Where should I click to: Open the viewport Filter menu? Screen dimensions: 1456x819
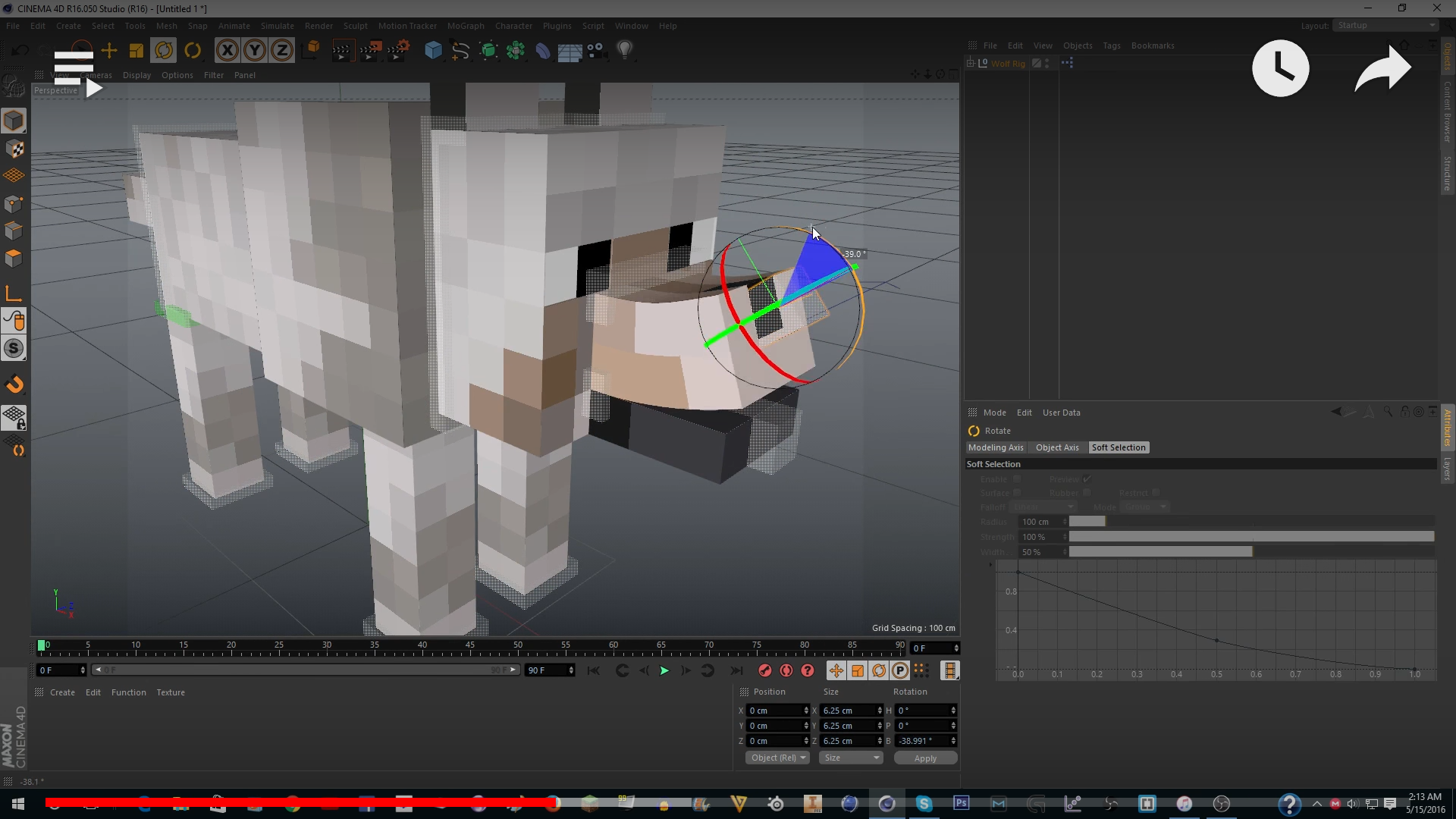214,75
